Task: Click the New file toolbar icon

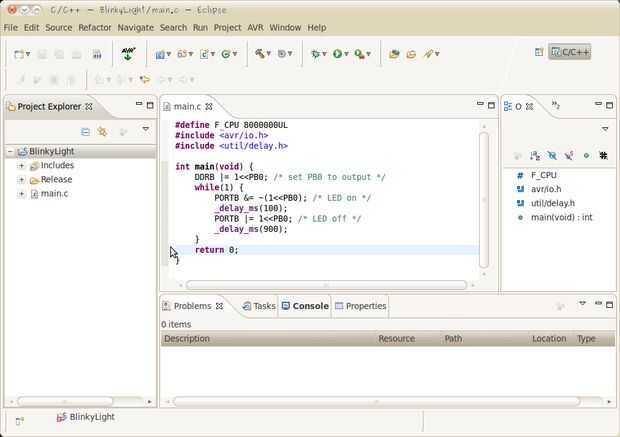Action: (x=20, y=53)
